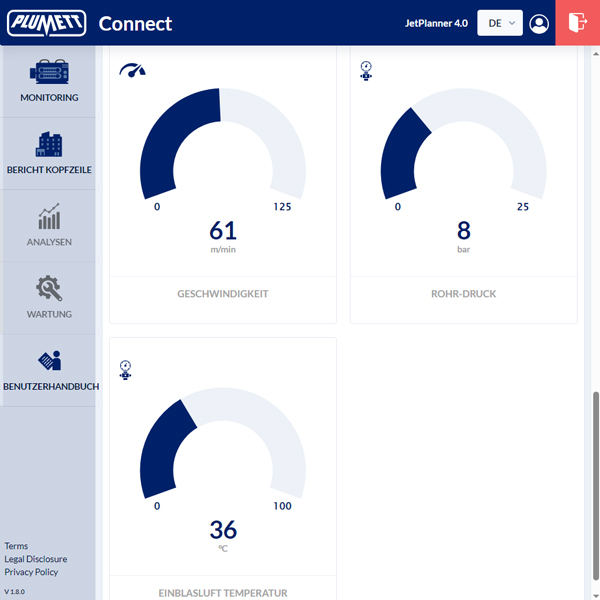Expand language selector chevron arrow
Image resolution: width=600 pixels, height=600 pixels.
pyautogui.click(x=512, y=23)
